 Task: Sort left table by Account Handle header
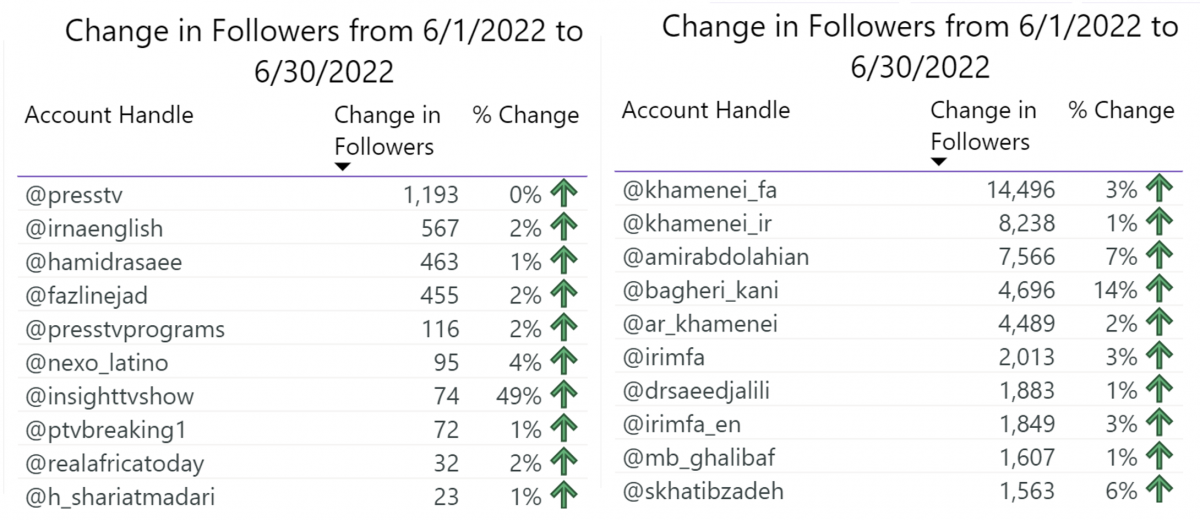click(x=109, y=115)
